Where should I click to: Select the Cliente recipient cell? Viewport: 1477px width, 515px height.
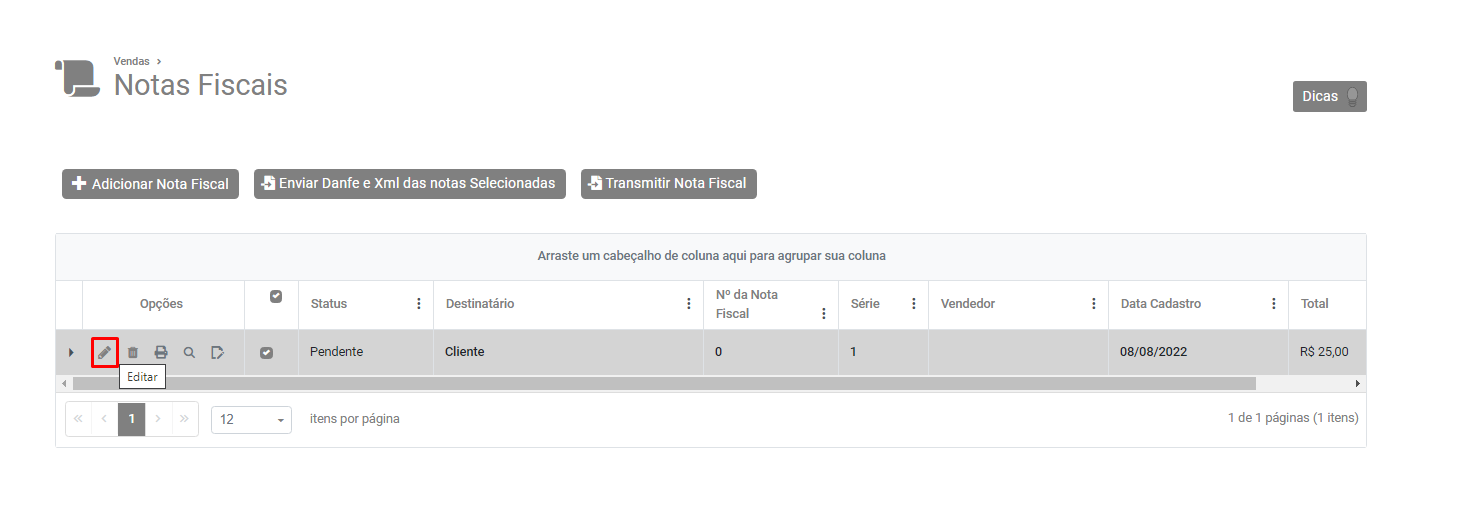569,352
